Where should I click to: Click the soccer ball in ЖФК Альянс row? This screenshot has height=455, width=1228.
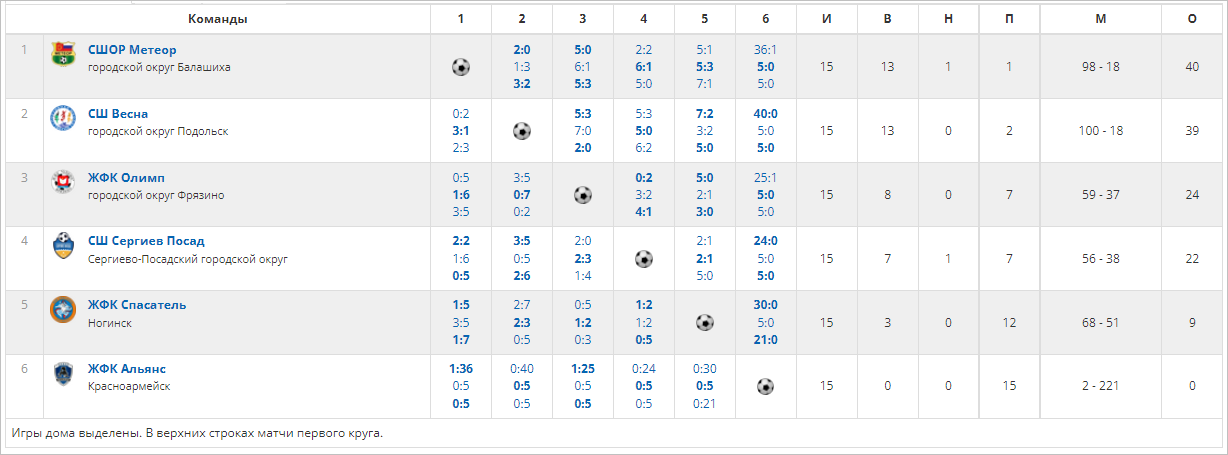(x=765, y=386)
